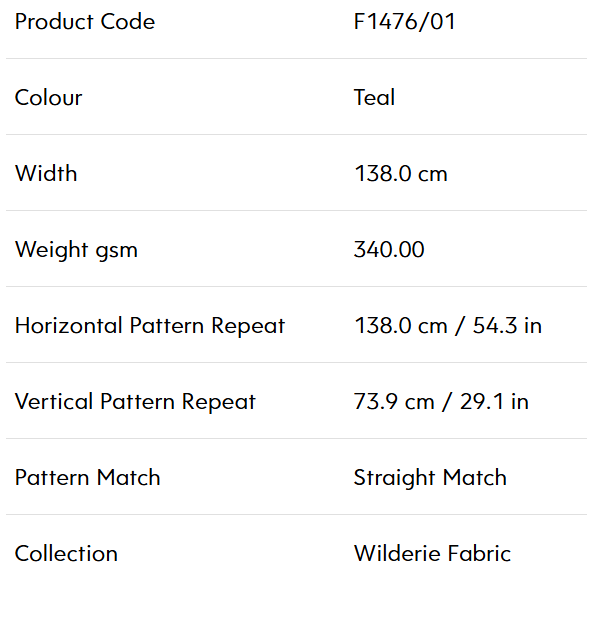Click the 29.1 in inch measurement
Image resolution: width=598 pixels, height=622 pixels.
494,401
